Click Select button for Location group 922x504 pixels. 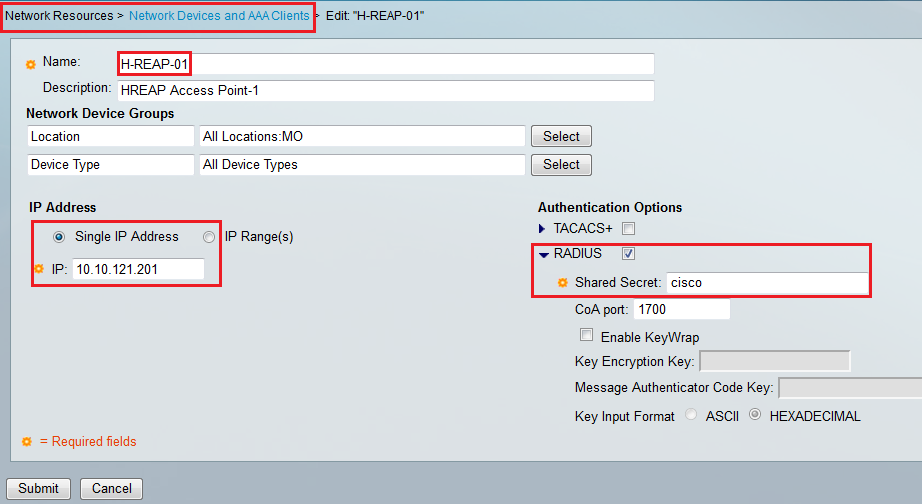(561, 136)
